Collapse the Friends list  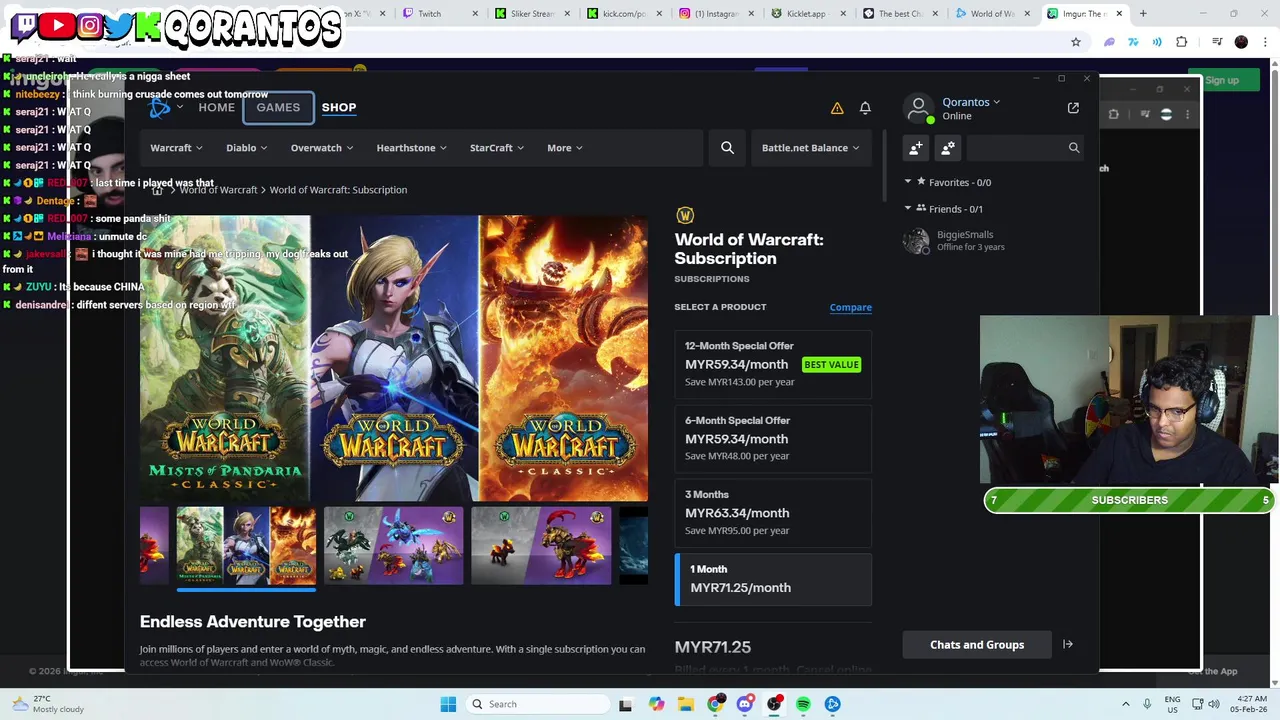pos(908,209)
